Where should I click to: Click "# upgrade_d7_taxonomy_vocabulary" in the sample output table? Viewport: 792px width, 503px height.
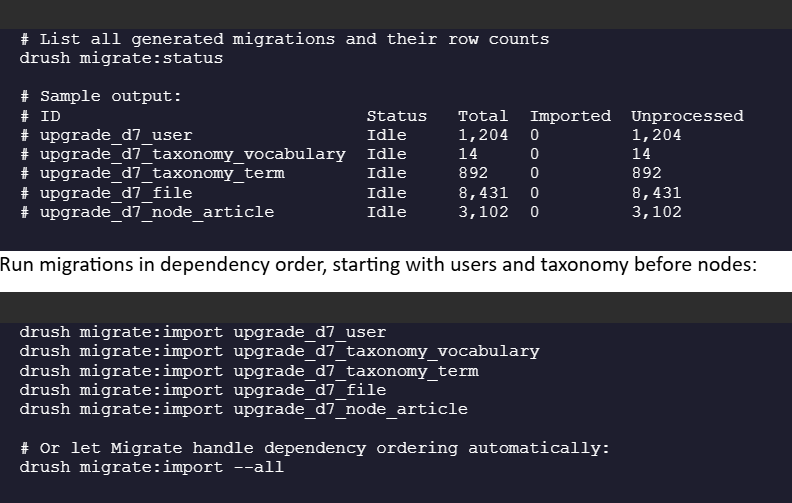[183, 154]
